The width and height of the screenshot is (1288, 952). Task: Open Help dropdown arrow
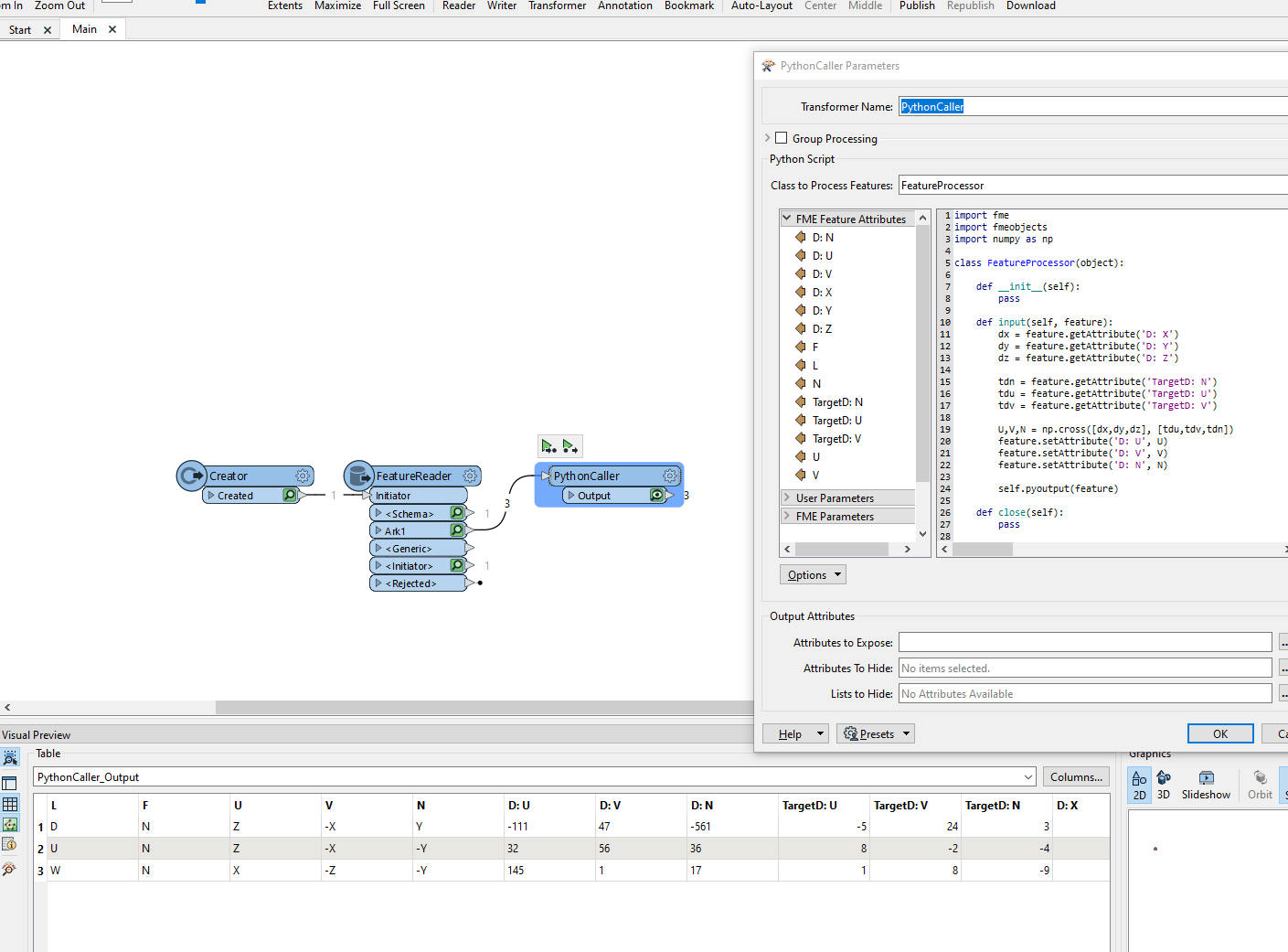click(x=821, y=733)
